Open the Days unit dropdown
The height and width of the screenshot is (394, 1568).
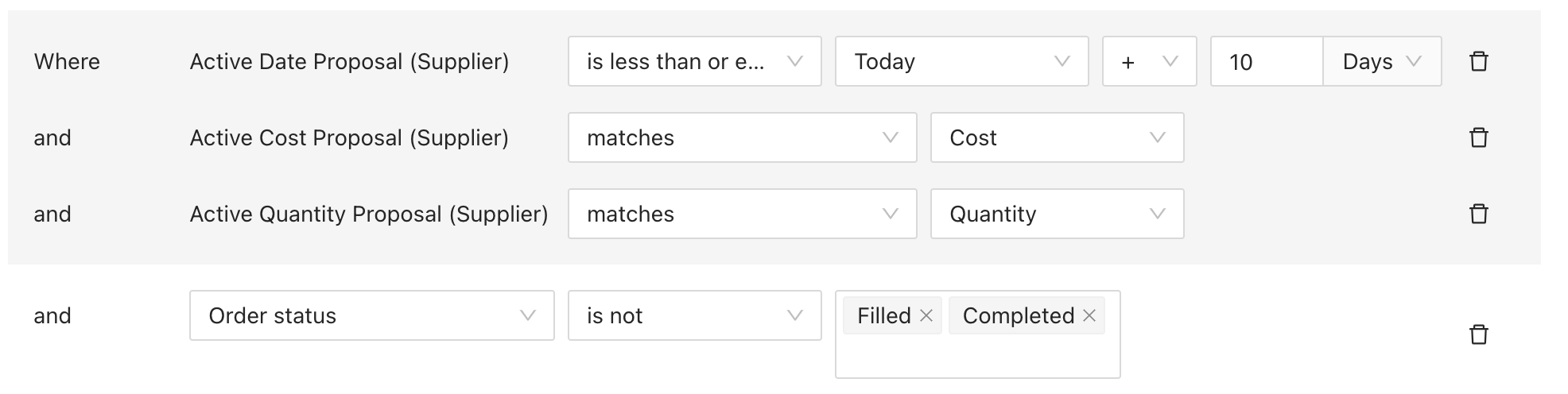(1382, 61)
